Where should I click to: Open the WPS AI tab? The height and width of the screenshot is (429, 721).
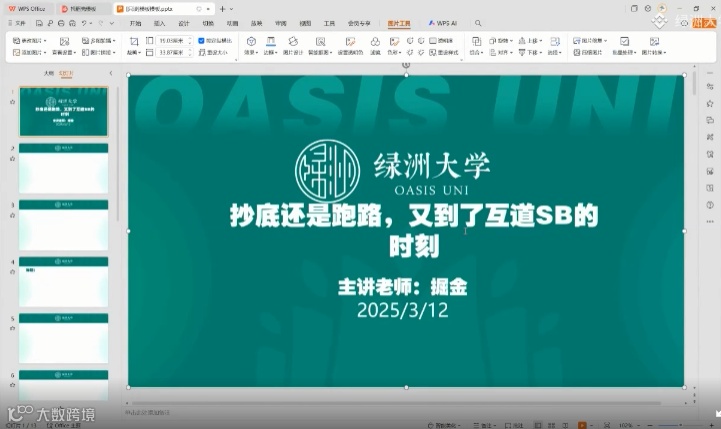click(443, 23)
